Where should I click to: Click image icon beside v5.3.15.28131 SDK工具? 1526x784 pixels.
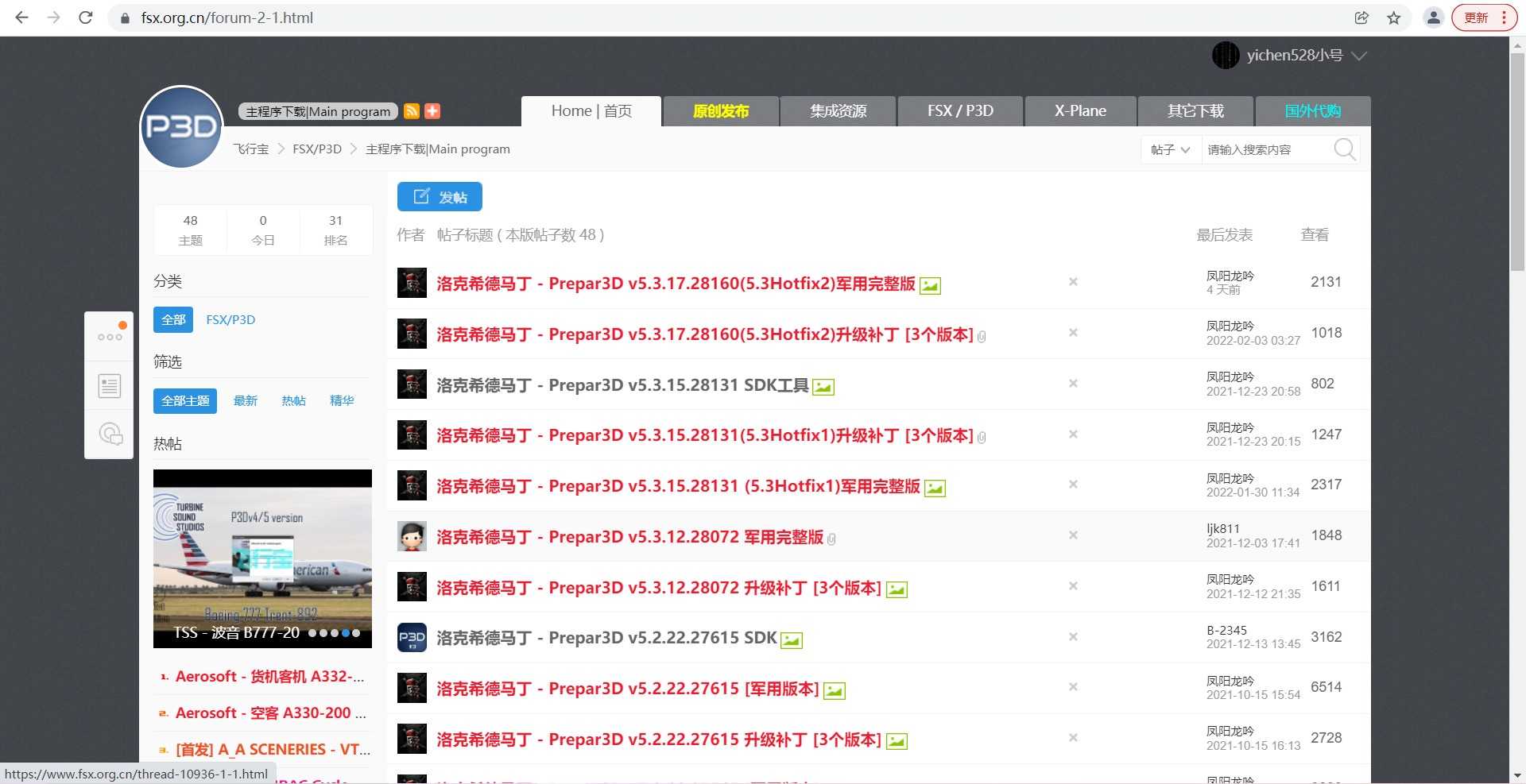[x=823, y=388]
